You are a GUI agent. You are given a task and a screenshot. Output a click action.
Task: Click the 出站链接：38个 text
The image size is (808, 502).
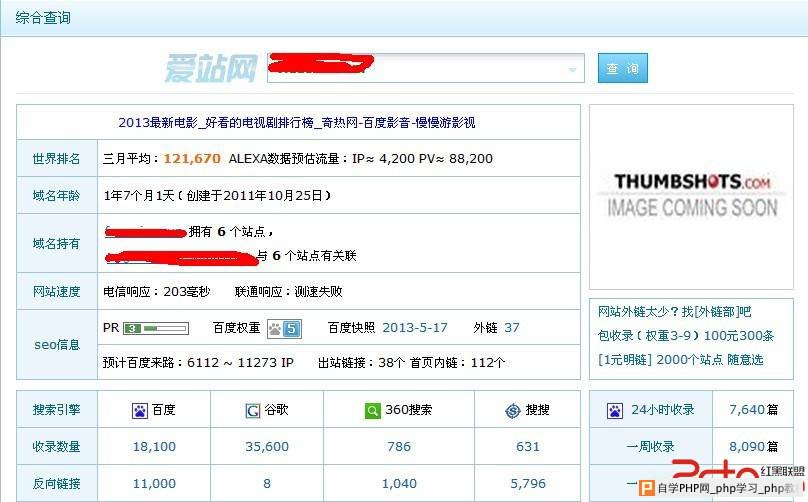361,363
